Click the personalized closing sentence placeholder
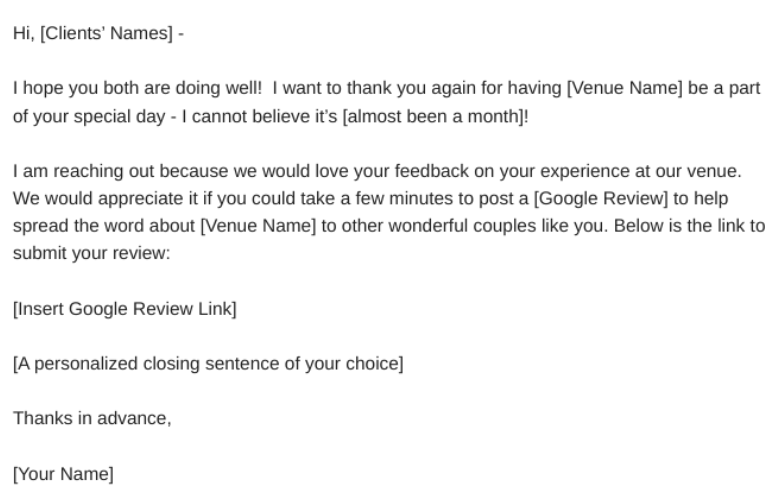 [x=208, y=364]
